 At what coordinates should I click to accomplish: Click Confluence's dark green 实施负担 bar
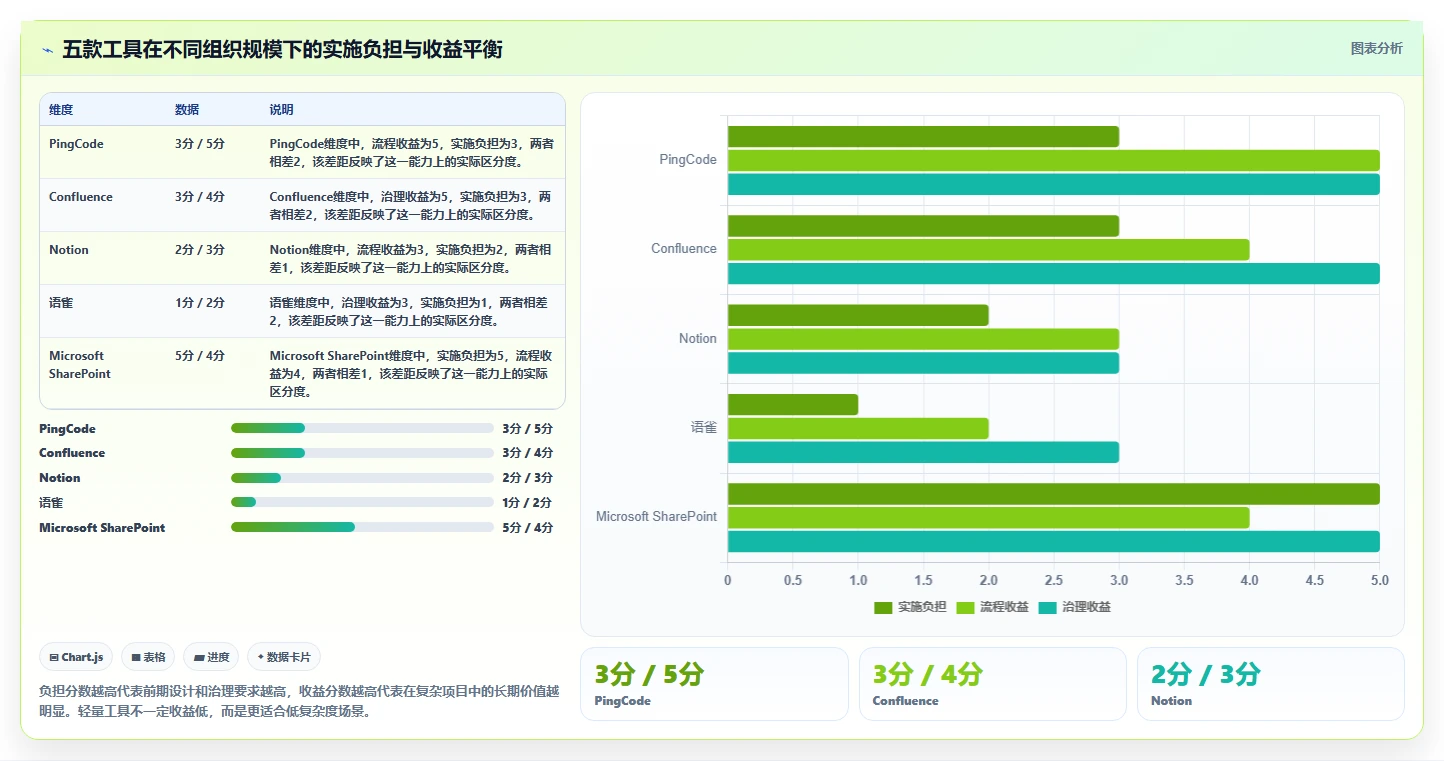point(923,226)
